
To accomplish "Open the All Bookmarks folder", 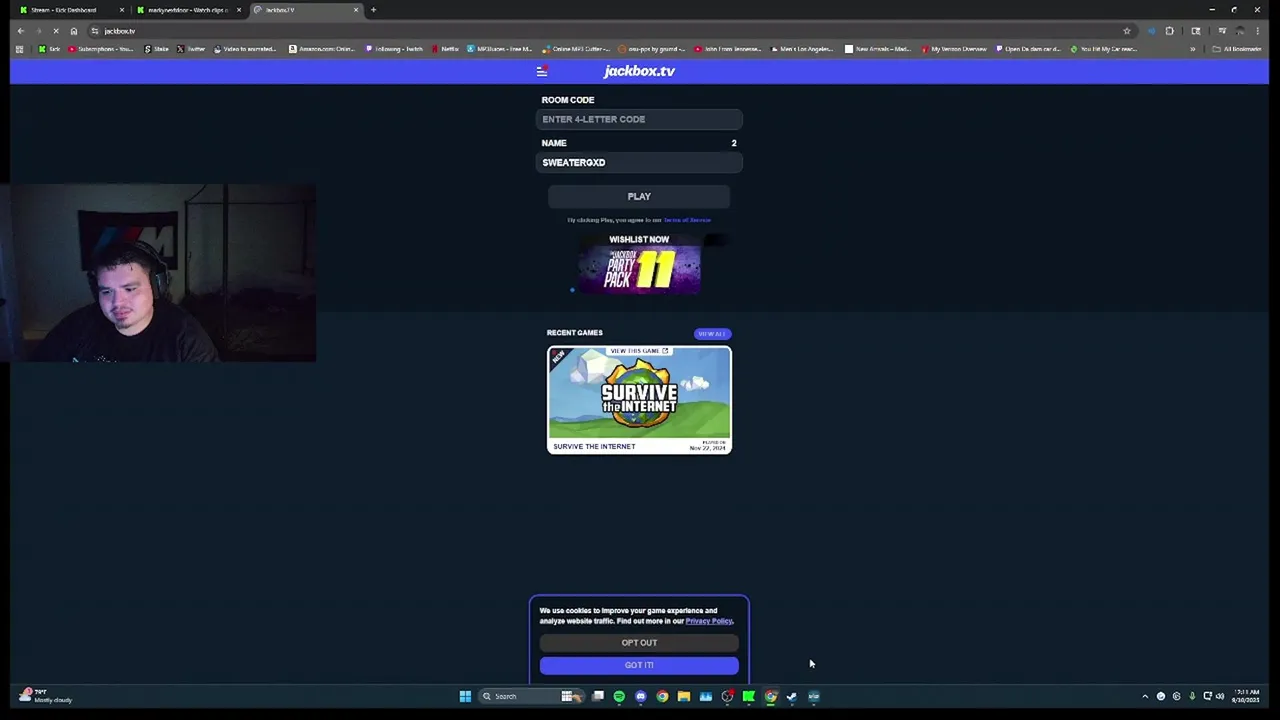I will click(1238, 49).
